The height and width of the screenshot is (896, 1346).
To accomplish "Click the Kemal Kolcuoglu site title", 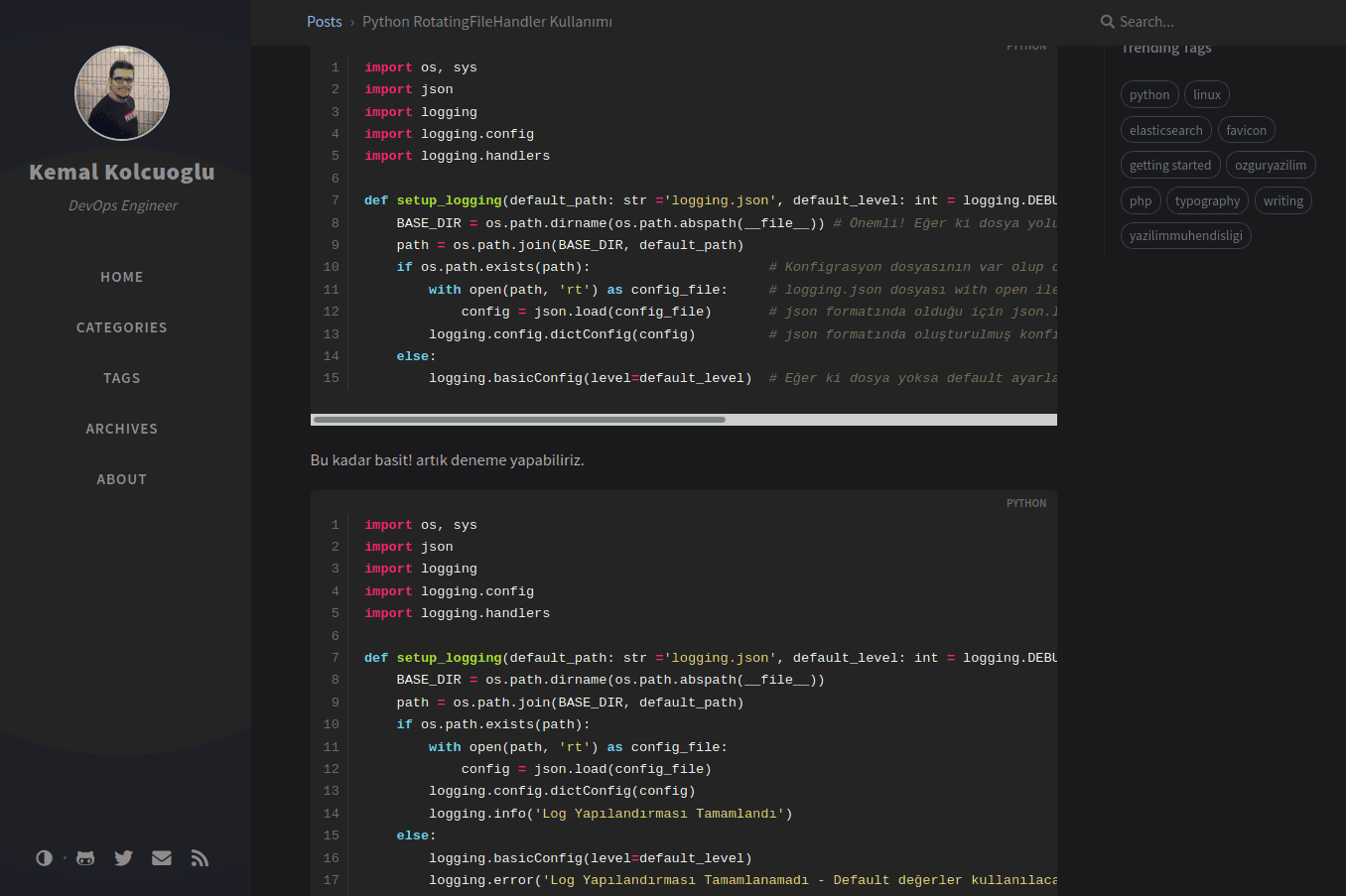I will click(122, 172).
